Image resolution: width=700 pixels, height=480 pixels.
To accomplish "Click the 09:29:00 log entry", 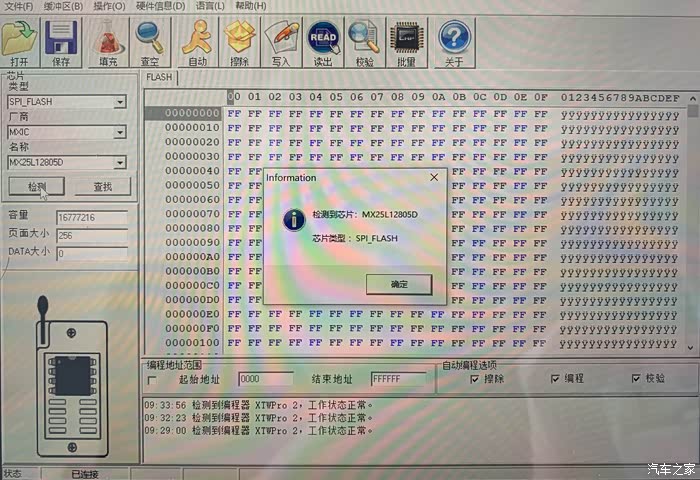I will coord(259,431).
